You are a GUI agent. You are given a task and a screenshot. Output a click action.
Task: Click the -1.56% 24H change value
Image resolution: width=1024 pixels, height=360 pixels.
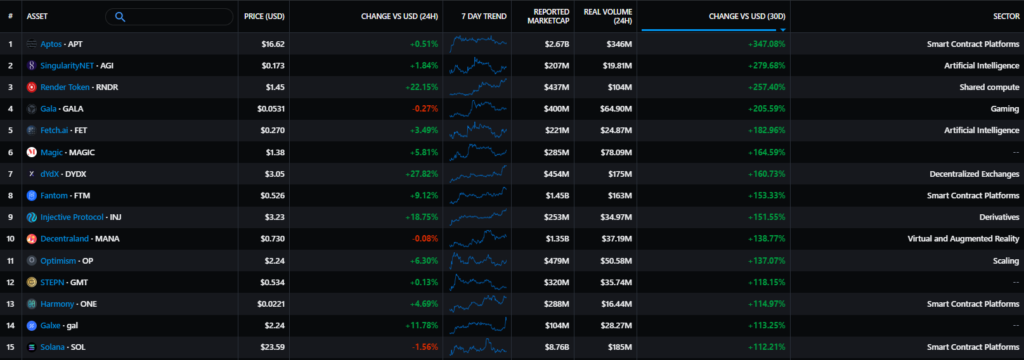click(x=424, y=347)
